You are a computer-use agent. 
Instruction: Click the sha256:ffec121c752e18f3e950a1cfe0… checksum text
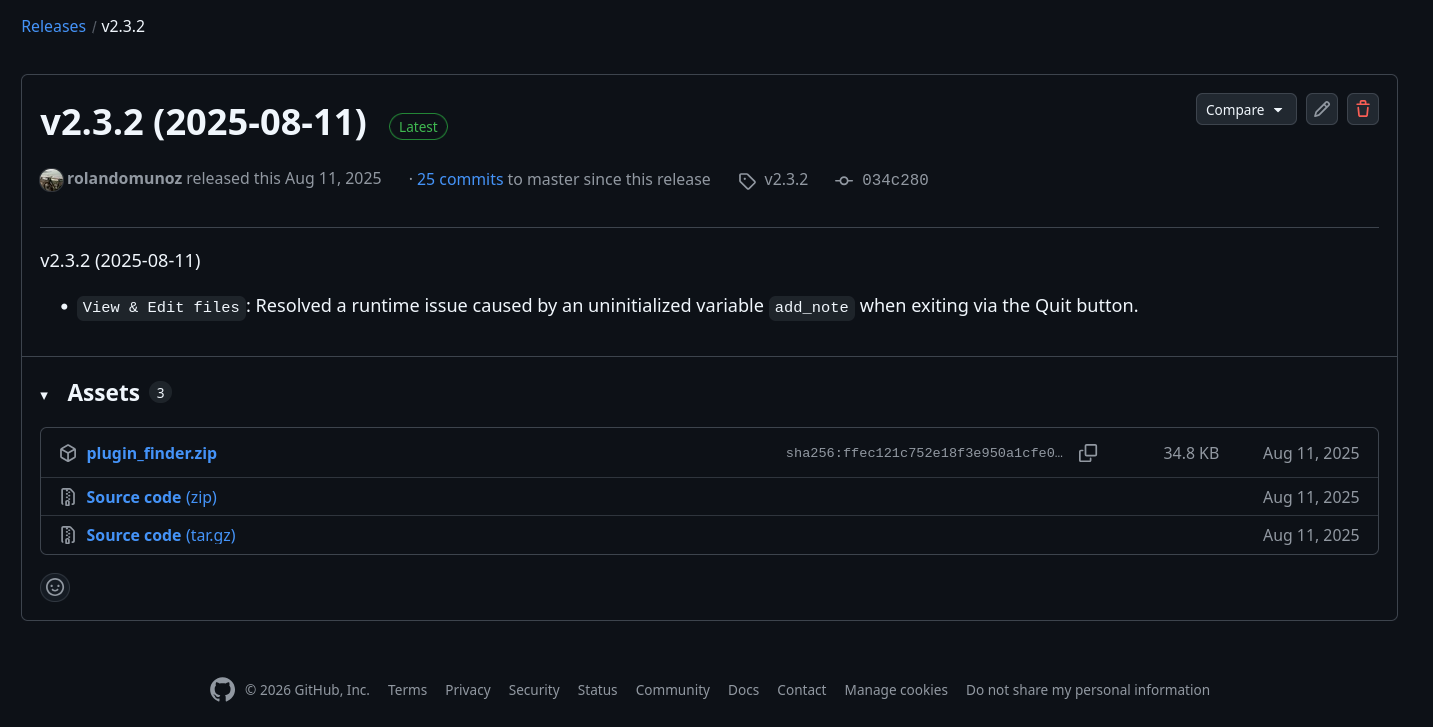[925, 453]
